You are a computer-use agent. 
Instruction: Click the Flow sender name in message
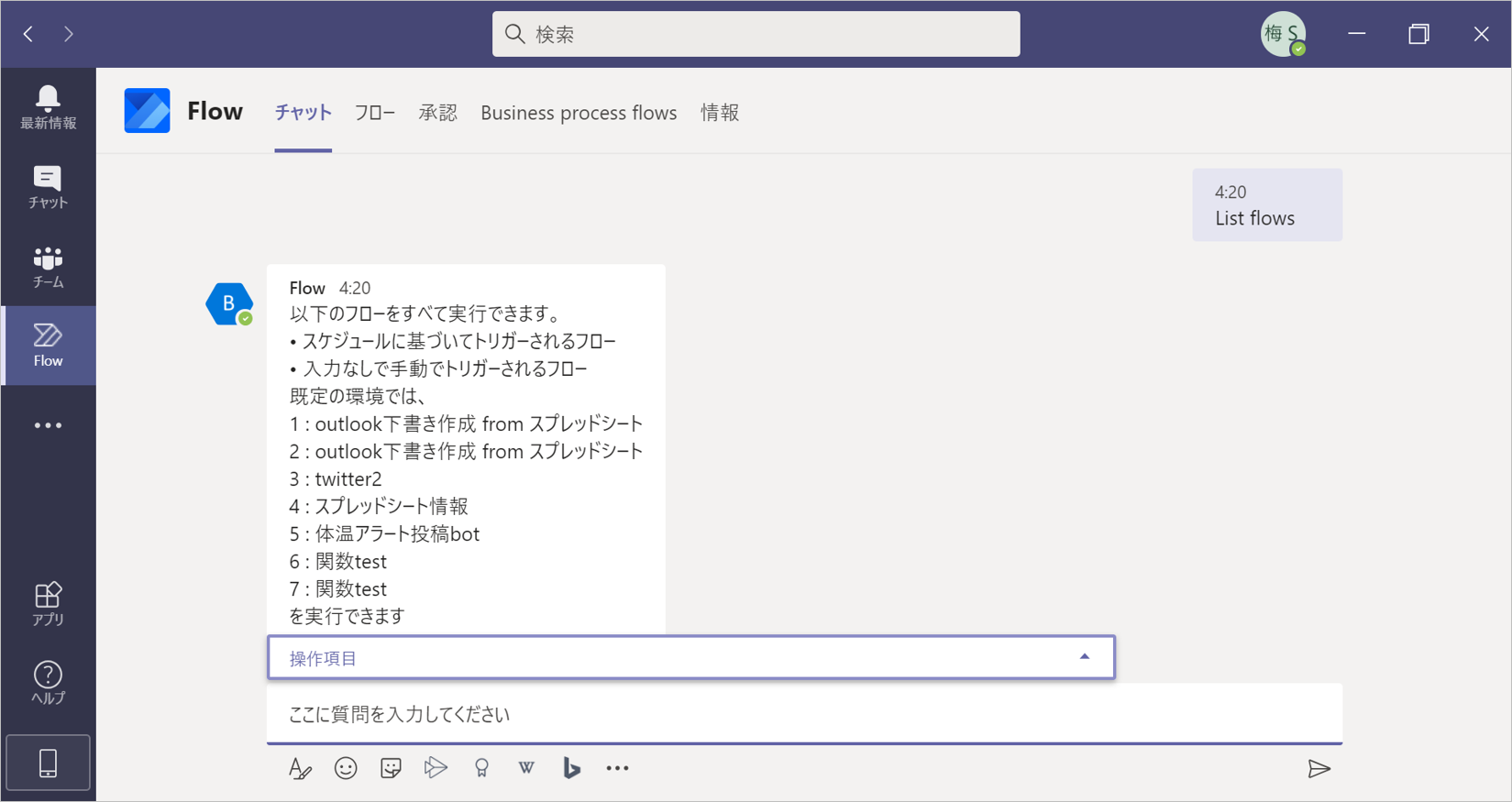click(x=307, y=288)
